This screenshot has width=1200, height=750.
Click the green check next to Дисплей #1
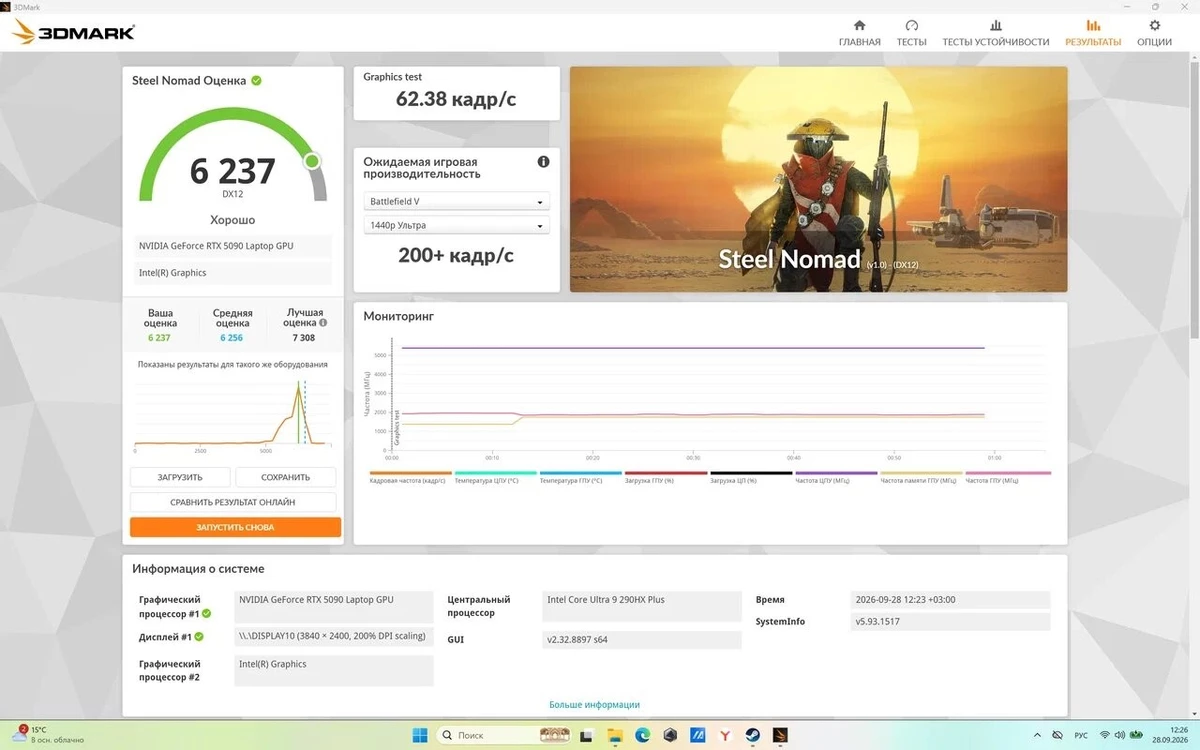click(199, 637)
